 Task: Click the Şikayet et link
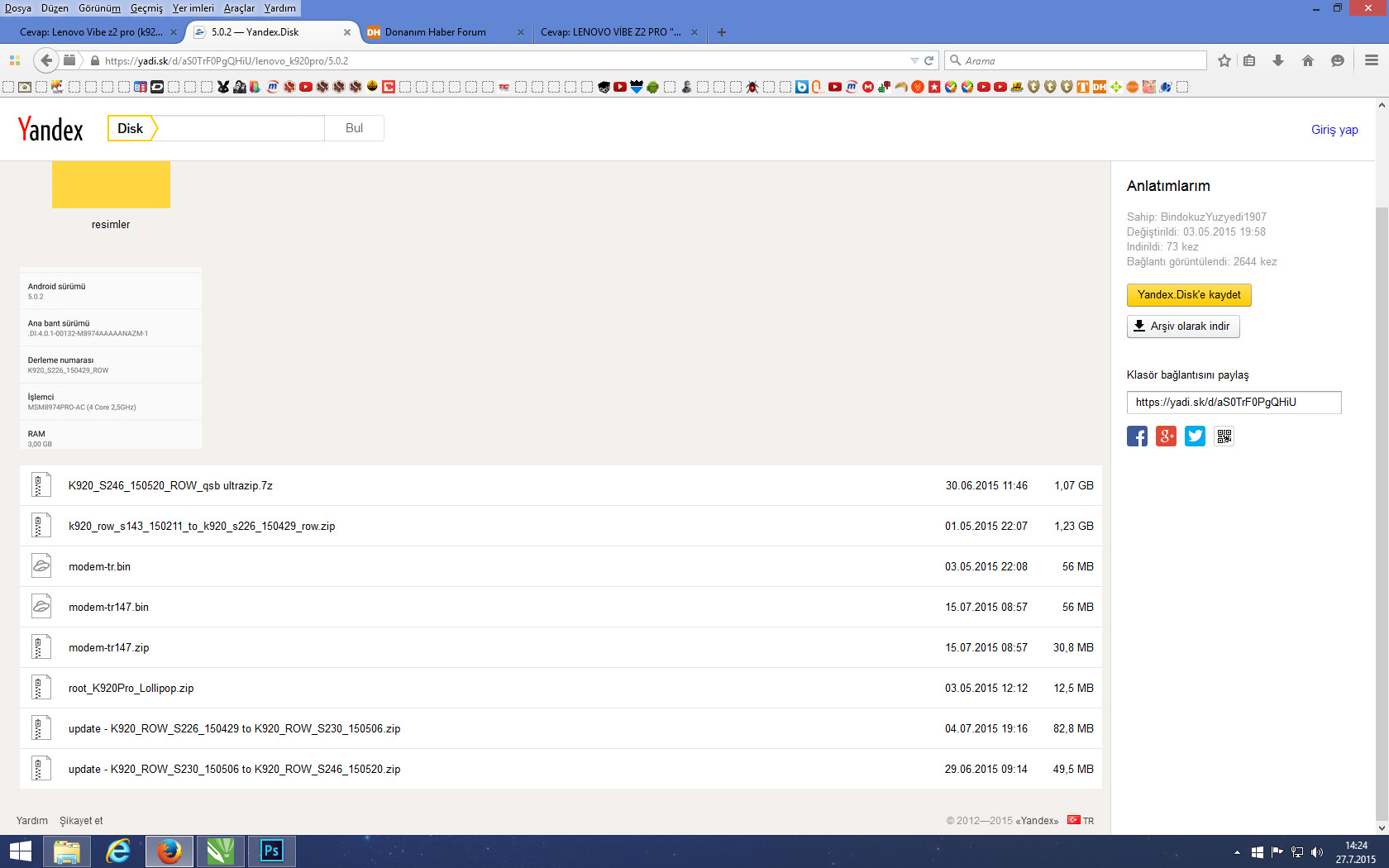pyautogui.click(x=81, y=821)
